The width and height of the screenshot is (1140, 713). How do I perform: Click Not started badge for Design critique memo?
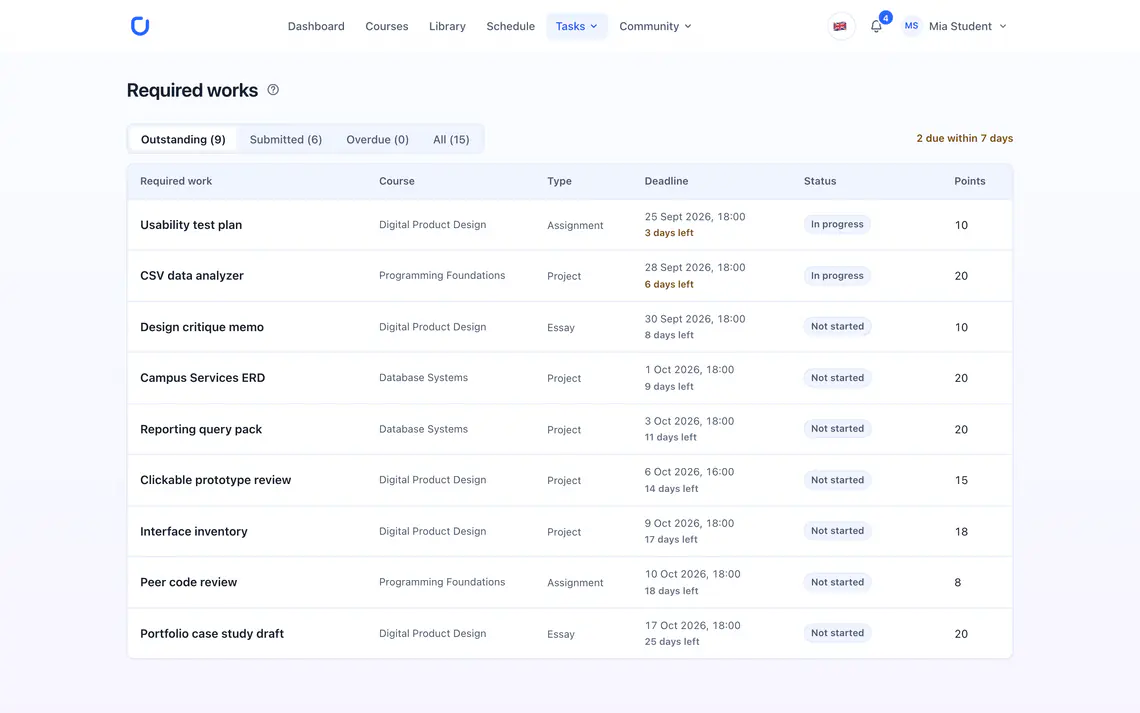(838, 326)
